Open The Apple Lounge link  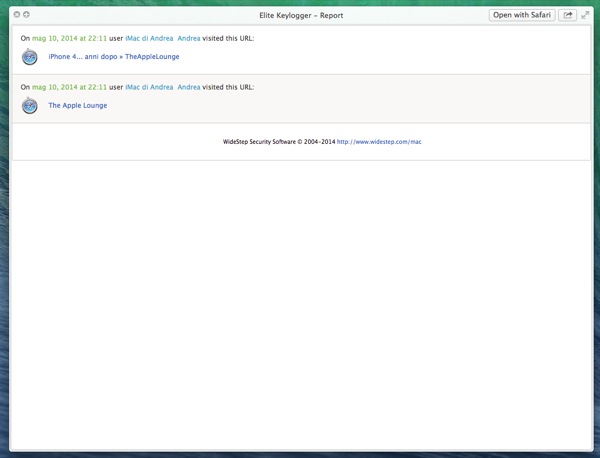point(78,106)
